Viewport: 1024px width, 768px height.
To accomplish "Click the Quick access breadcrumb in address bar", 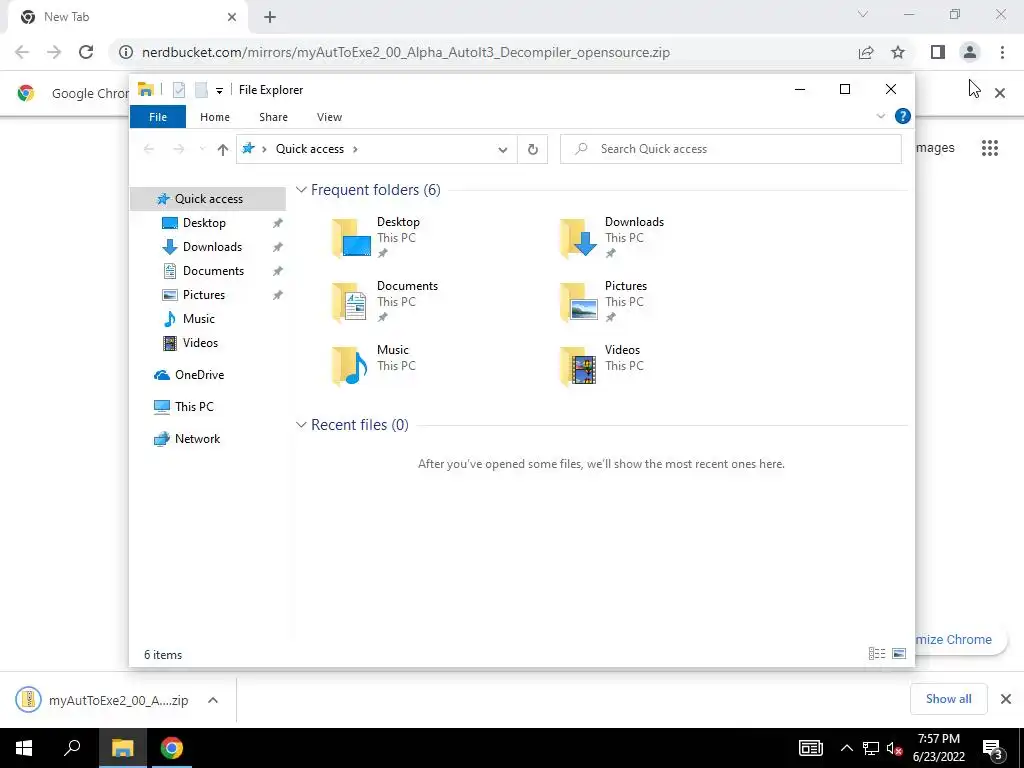I will pos(310,149).
